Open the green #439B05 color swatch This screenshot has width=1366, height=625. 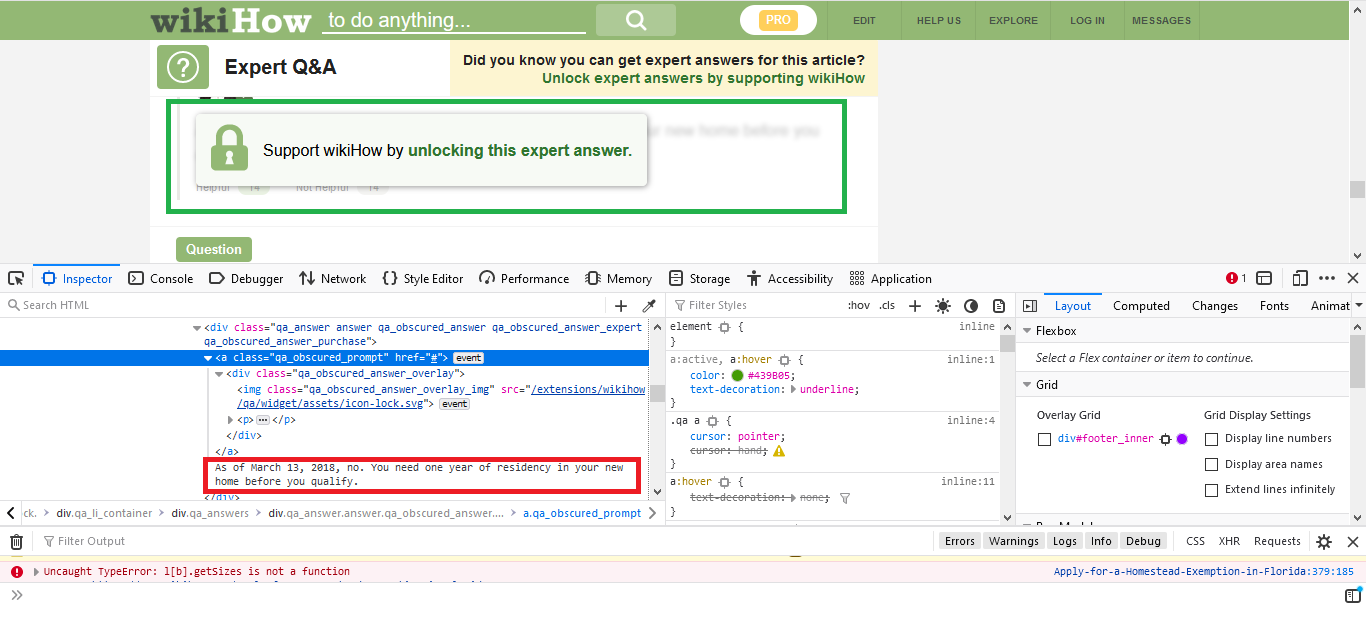pos(738,376)
